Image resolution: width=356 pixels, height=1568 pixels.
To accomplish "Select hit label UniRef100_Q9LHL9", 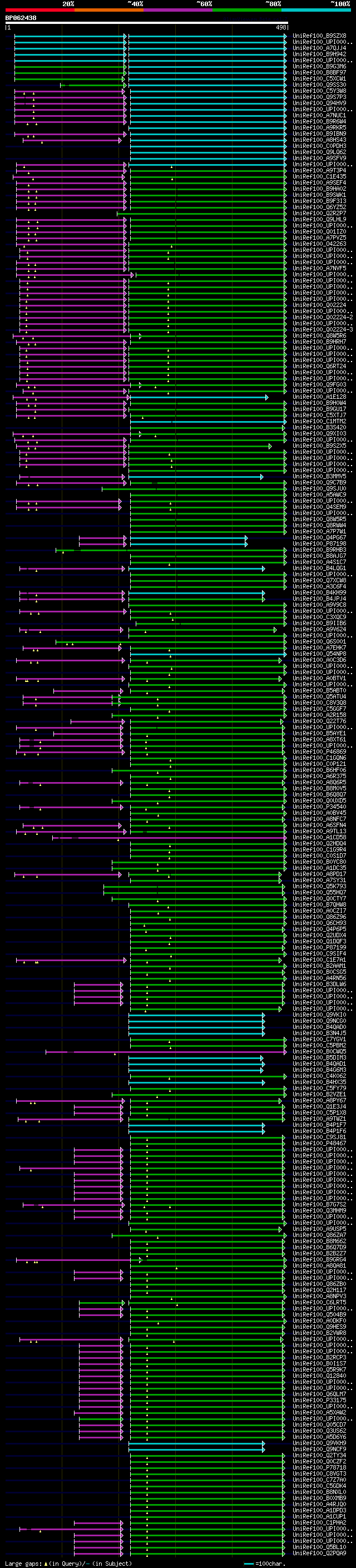I will 319,220.
